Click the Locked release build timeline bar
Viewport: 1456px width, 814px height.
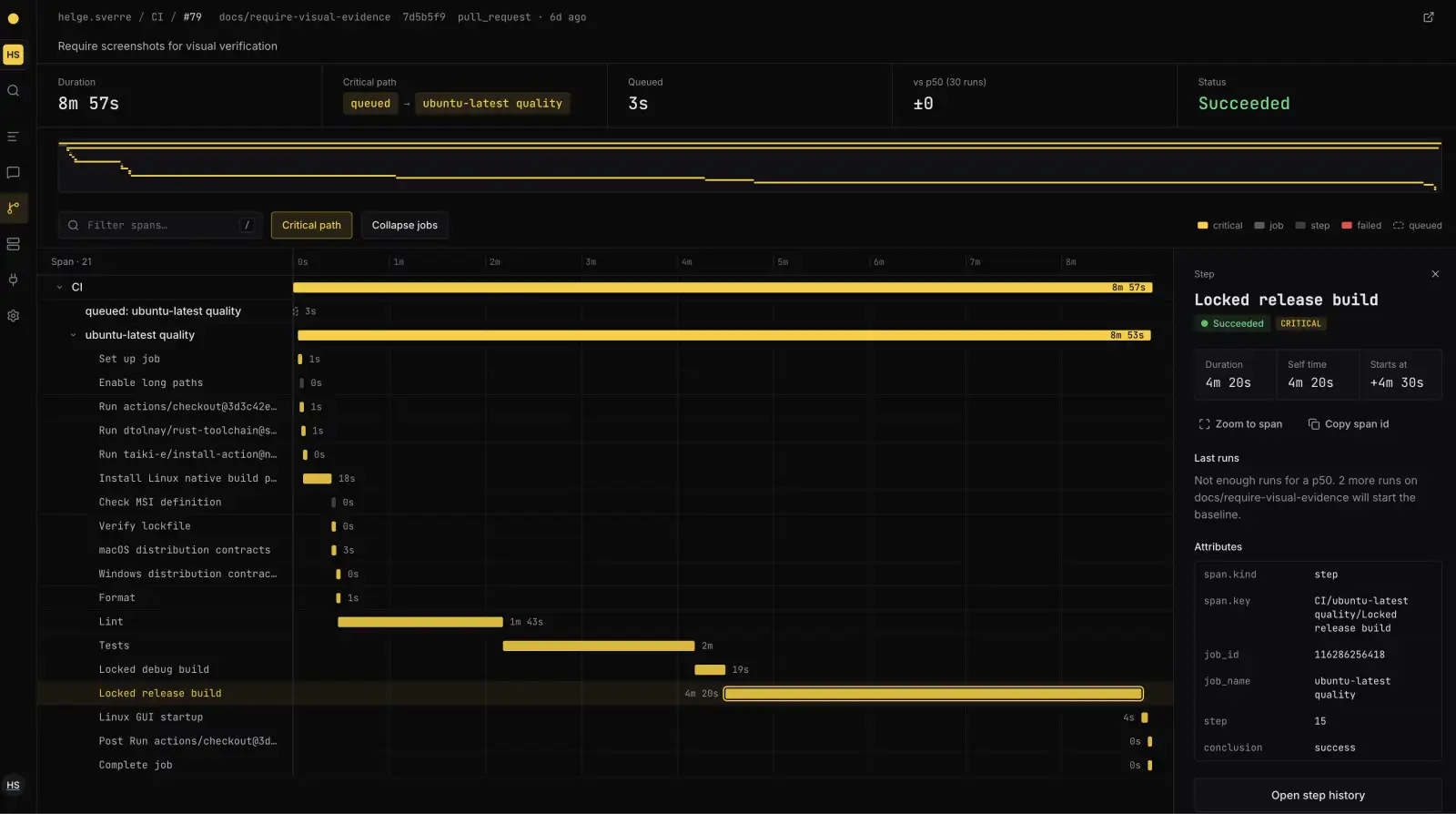(x=934, y=694)
